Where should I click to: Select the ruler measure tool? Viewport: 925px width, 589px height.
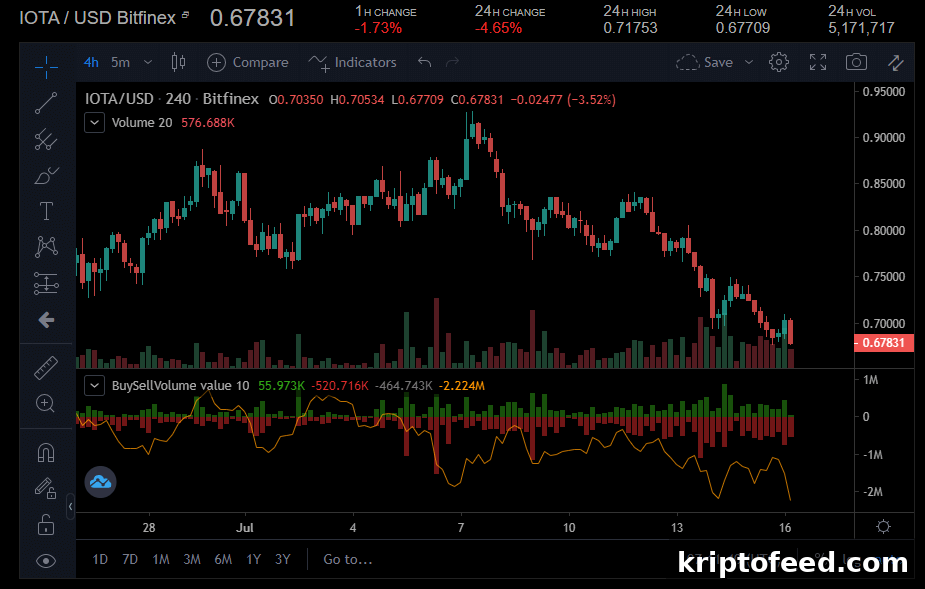[46, 368]
